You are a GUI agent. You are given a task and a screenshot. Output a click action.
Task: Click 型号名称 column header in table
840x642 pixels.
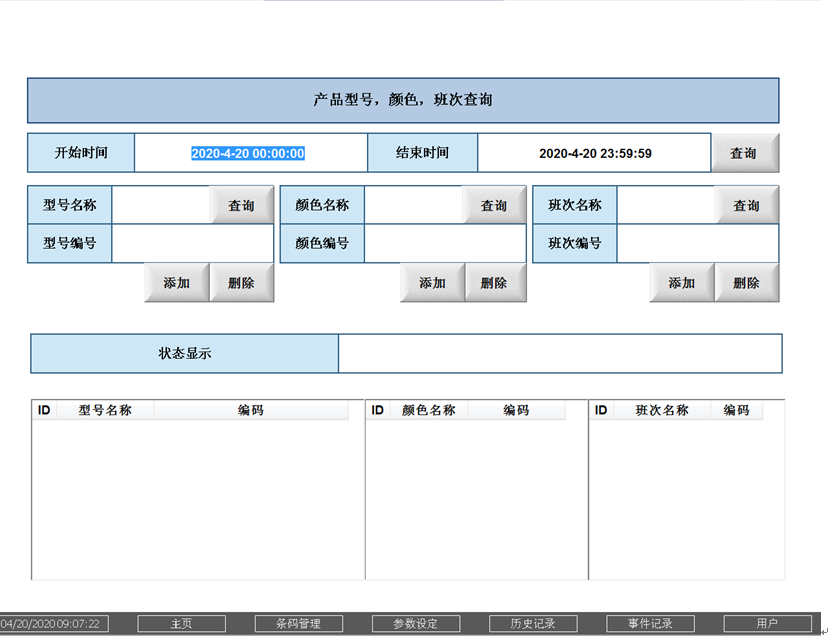[x=105, y=410]
